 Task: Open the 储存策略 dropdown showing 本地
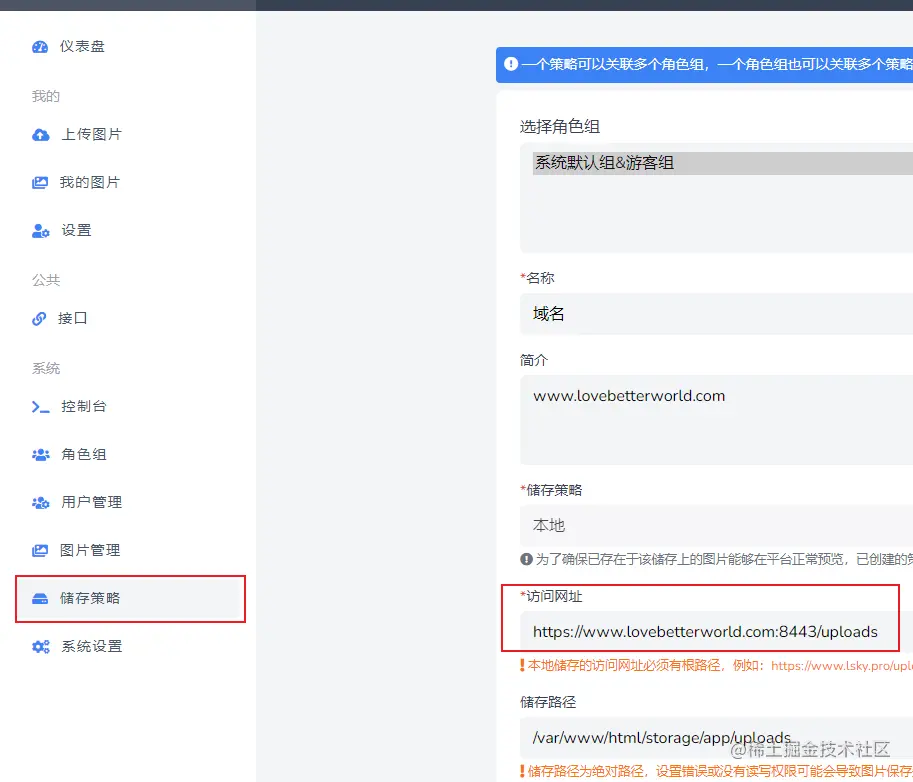coord(716,525)
